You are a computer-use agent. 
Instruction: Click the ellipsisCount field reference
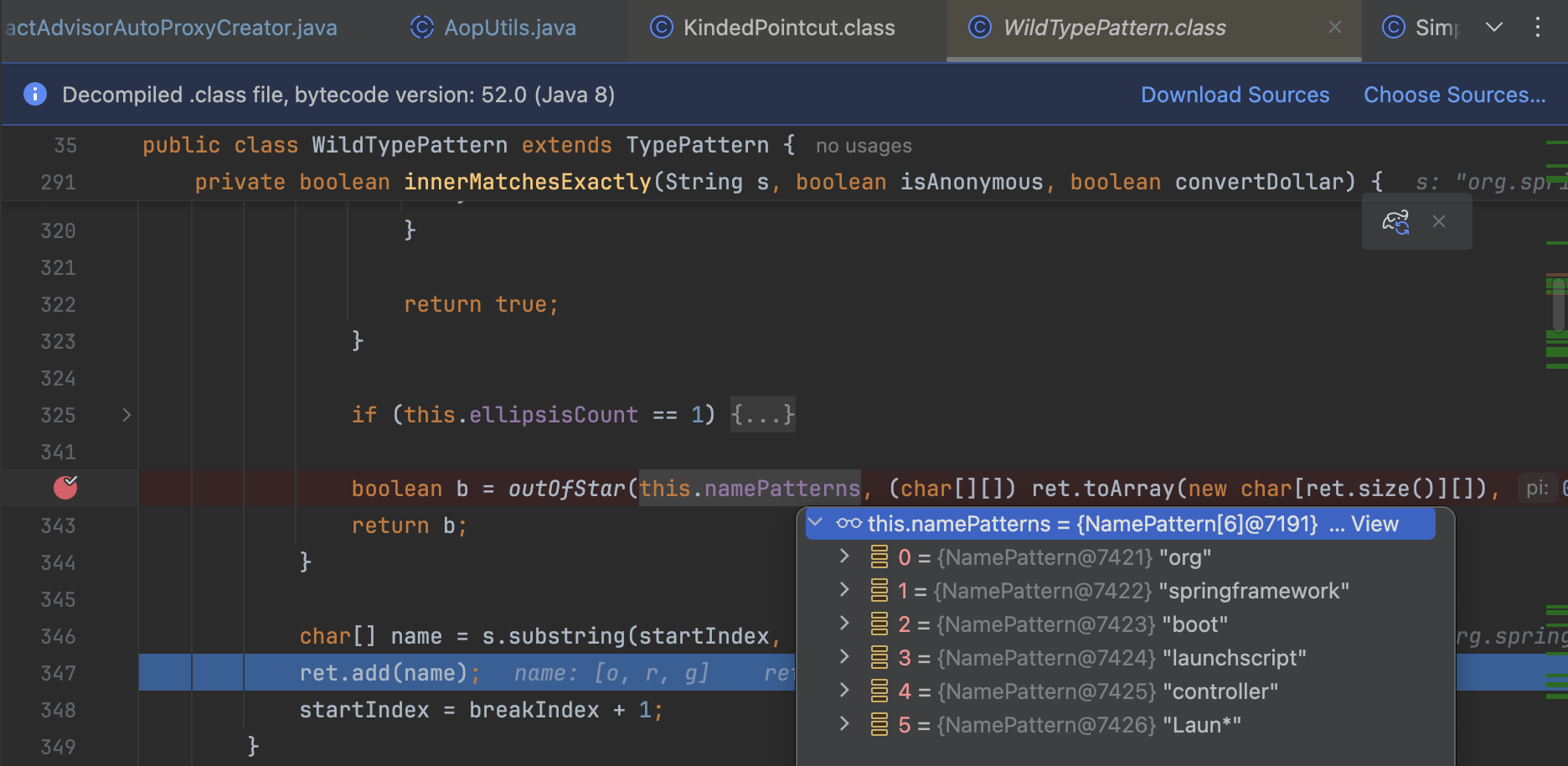click(x=553, y=415)
